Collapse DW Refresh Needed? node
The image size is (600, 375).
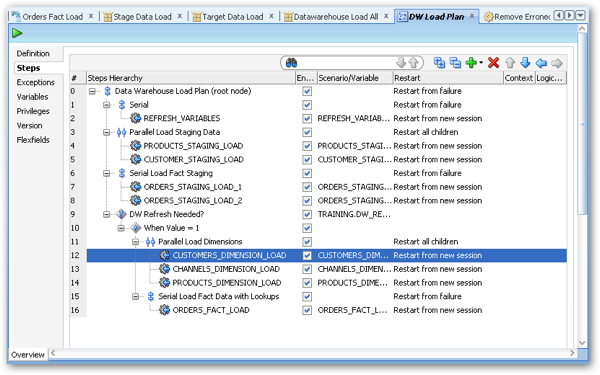[107, 214]
